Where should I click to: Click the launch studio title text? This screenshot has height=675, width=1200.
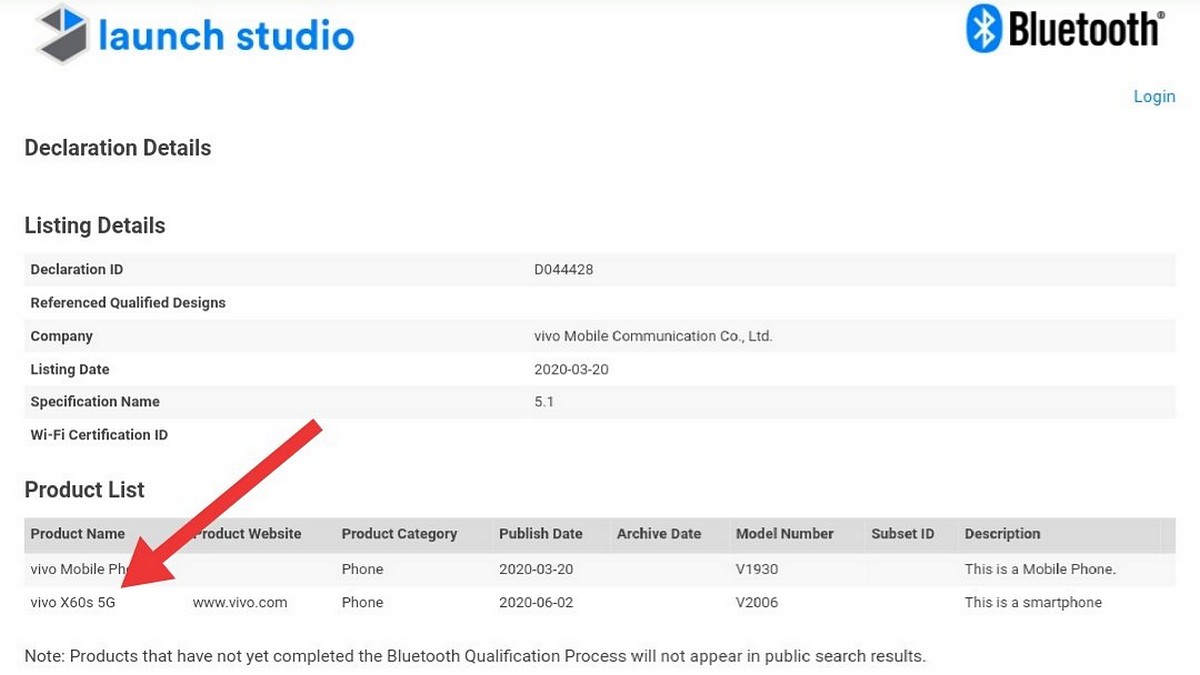226,36
